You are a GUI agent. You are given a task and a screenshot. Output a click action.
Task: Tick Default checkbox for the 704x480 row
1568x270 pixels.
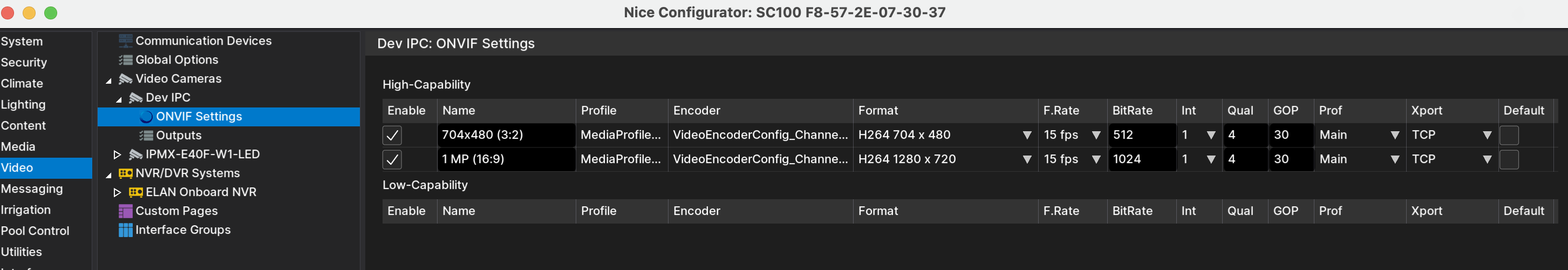point(1509,136)
